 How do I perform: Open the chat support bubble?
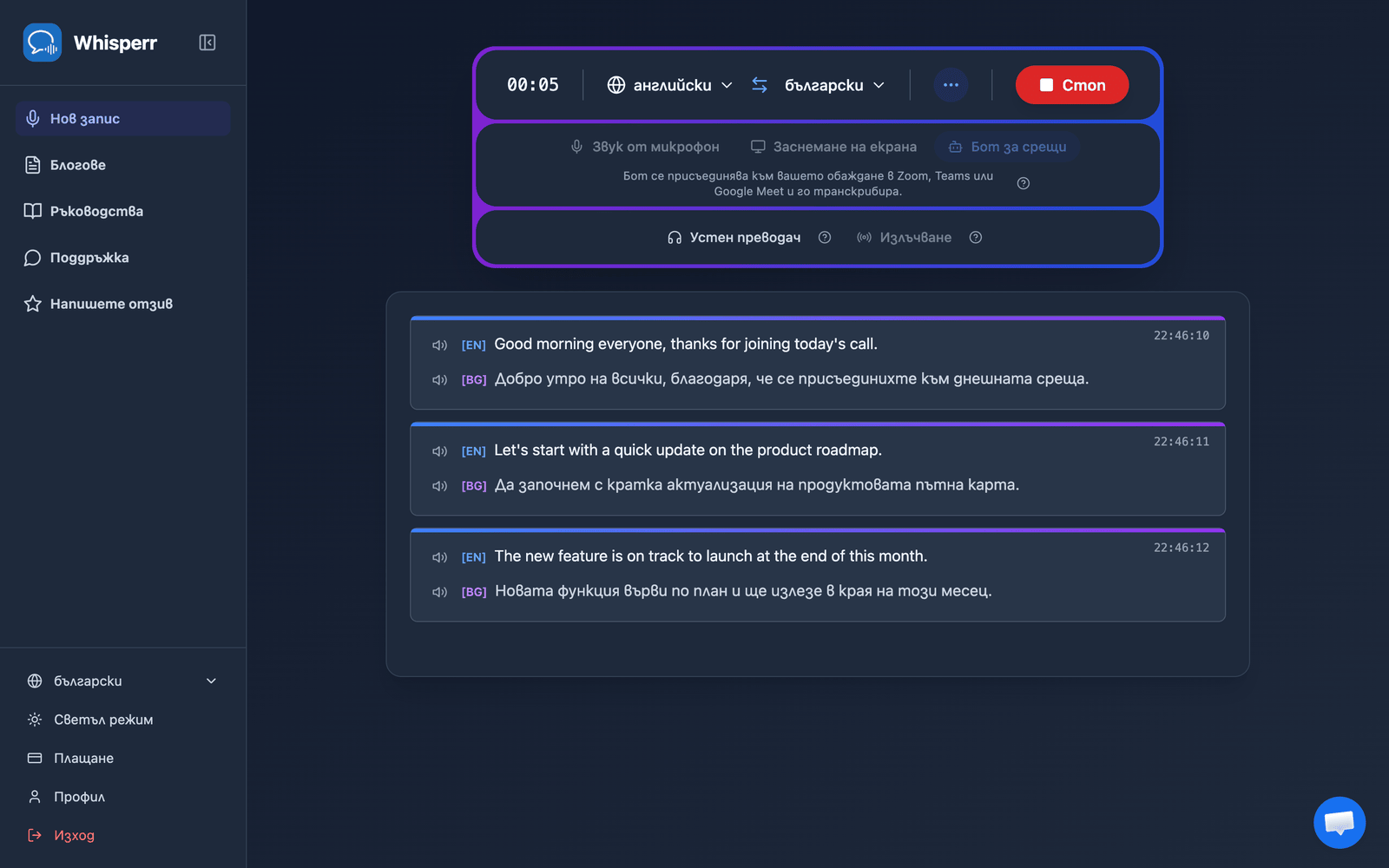pyautogui.click(x=1340, y=822)
